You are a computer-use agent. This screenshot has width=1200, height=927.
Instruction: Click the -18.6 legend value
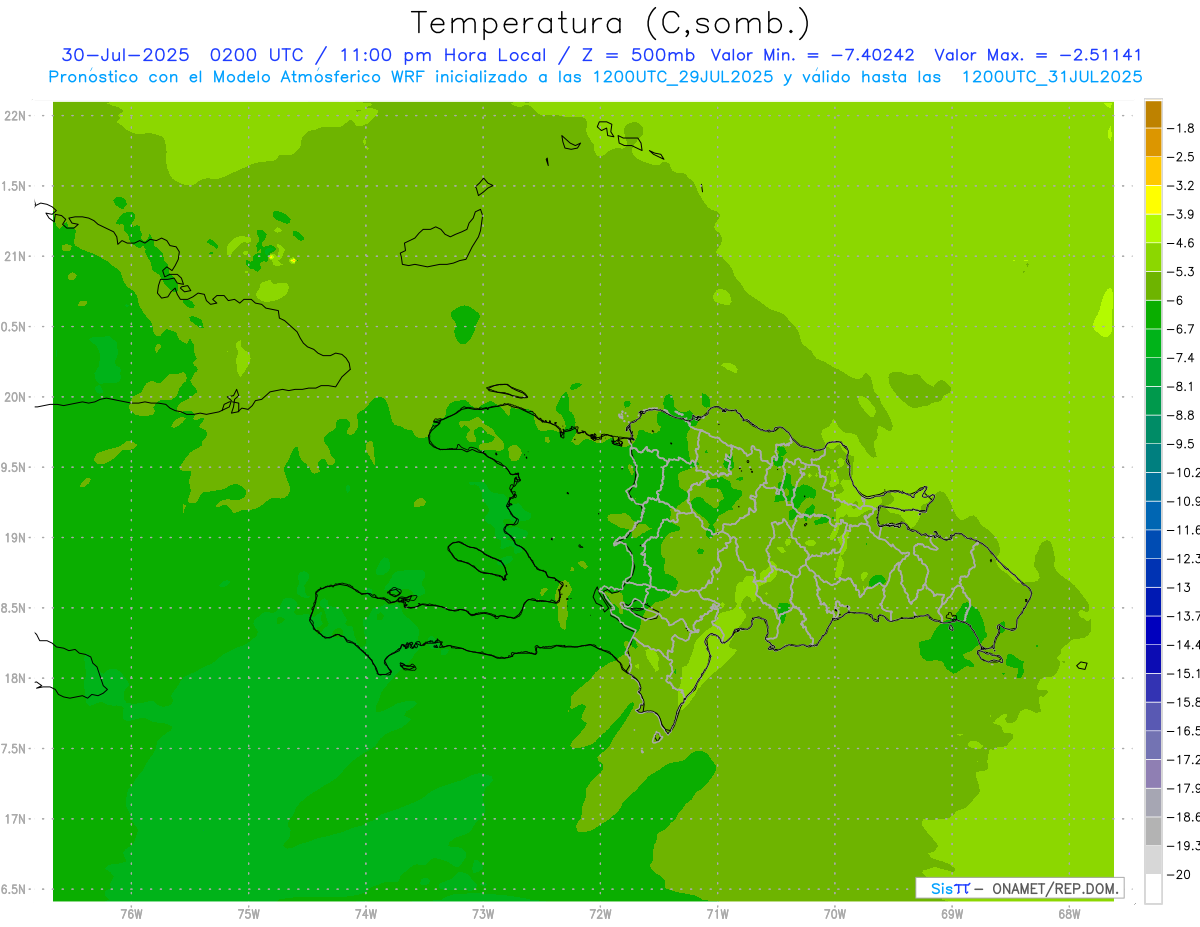pyautogui.click(x=1184, y=817)
